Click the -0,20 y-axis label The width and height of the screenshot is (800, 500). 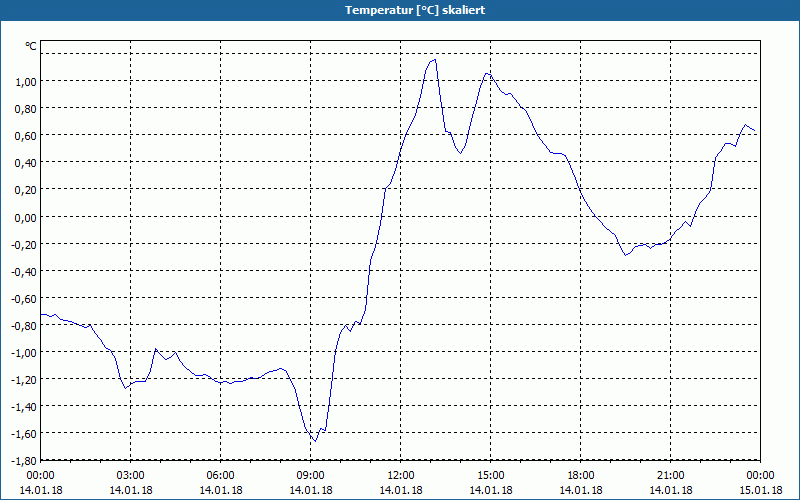point(24,244)
